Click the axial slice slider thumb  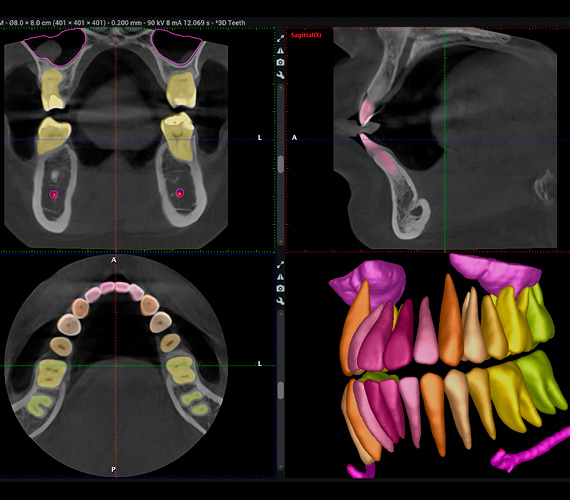click(x=281, y=390)
